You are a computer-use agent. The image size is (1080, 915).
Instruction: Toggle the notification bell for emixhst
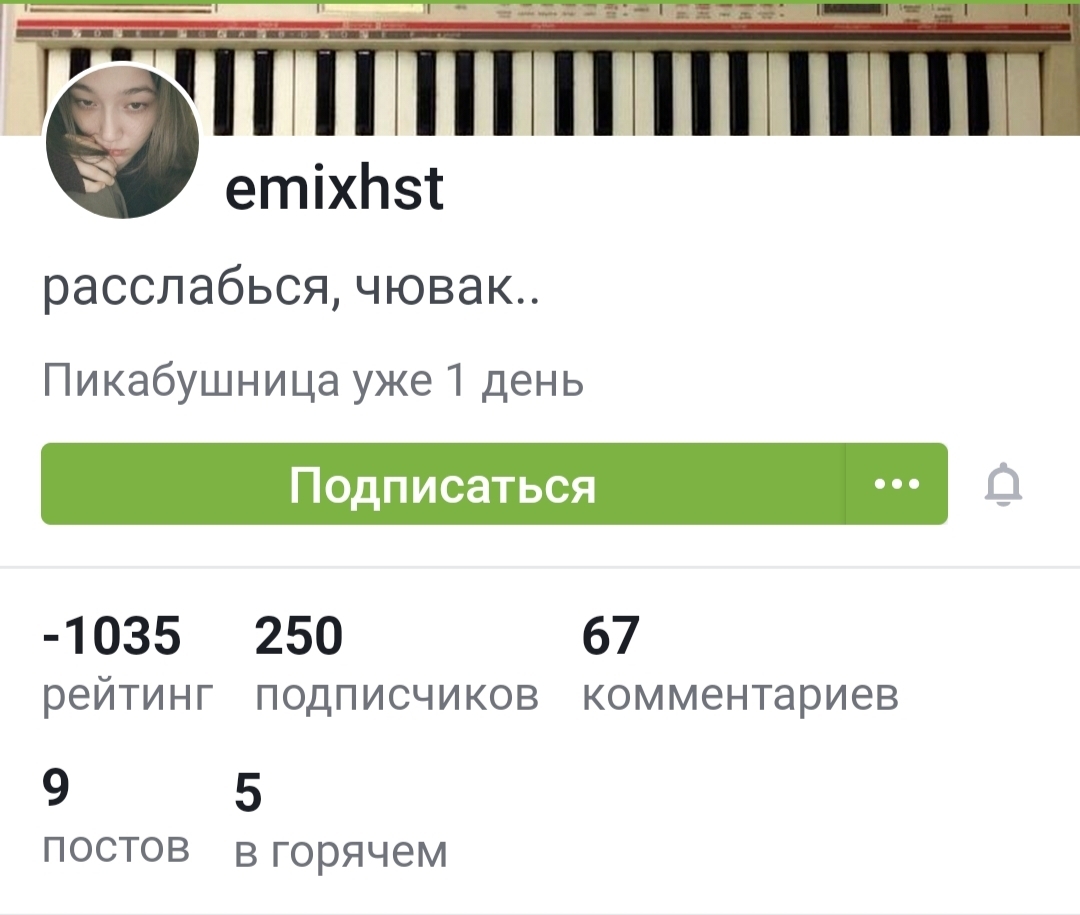point(1003,484)
